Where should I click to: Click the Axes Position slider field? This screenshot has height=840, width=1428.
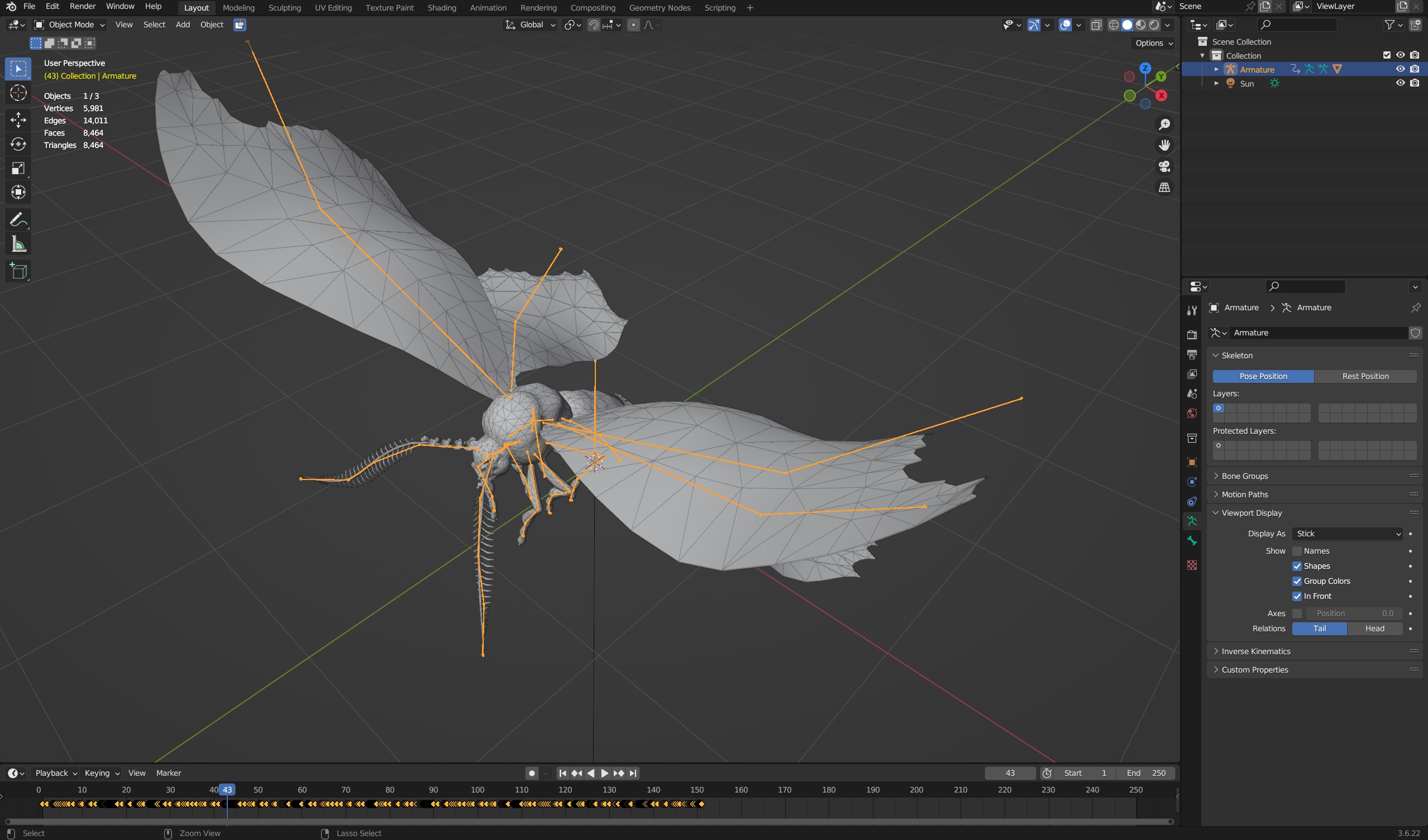pos(1354,613)
